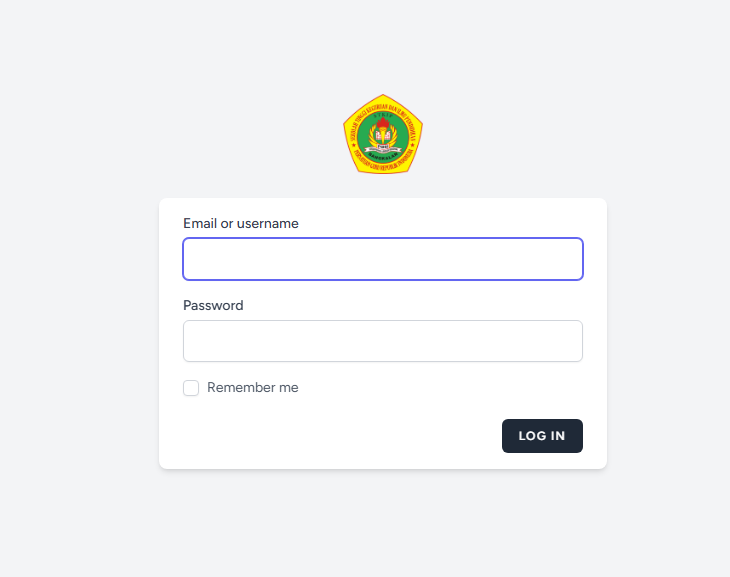Screen dimensions: 730x577
Task: Select the second text field for password
Action: [x=383, y=341]
